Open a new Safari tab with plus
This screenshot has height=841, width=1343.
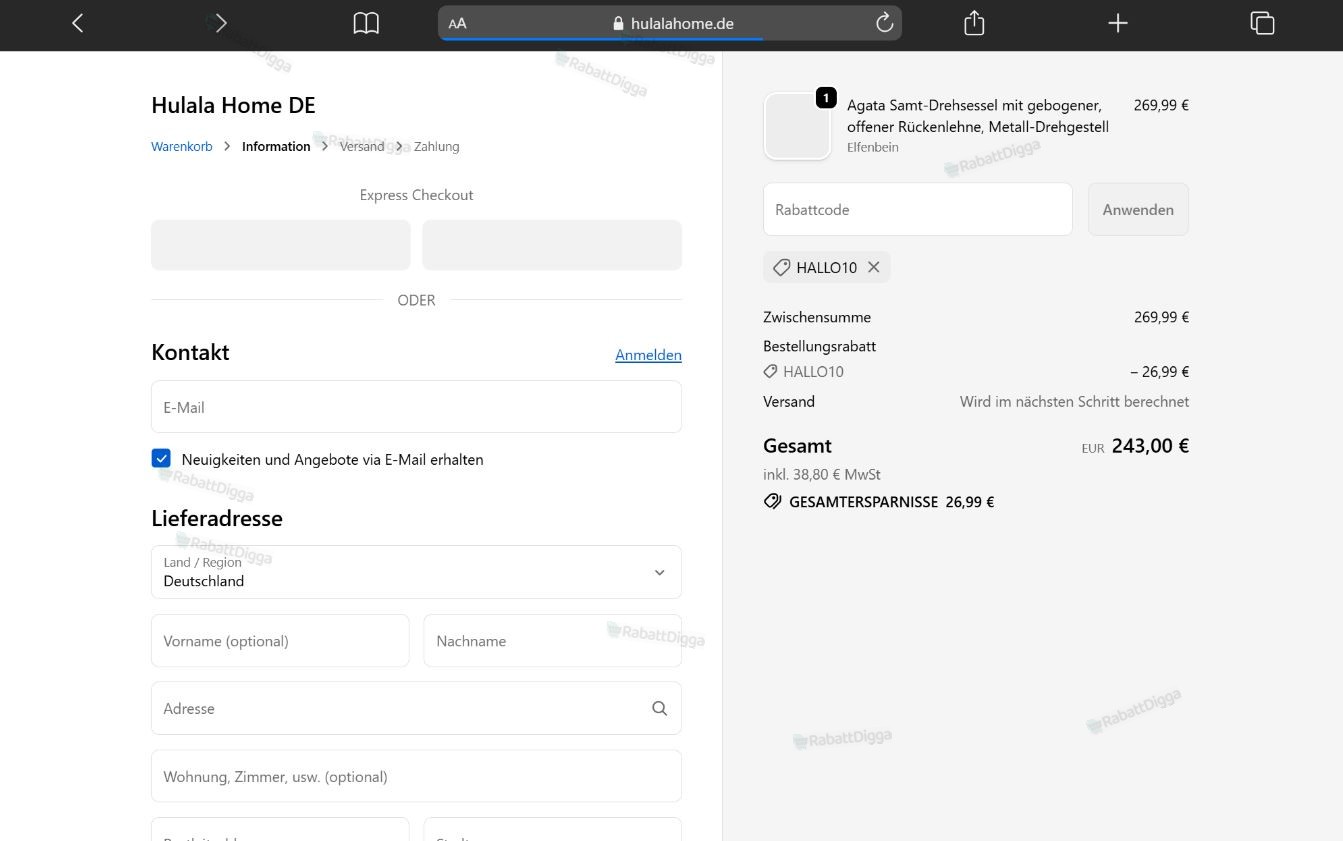(x=1118, y=23)
